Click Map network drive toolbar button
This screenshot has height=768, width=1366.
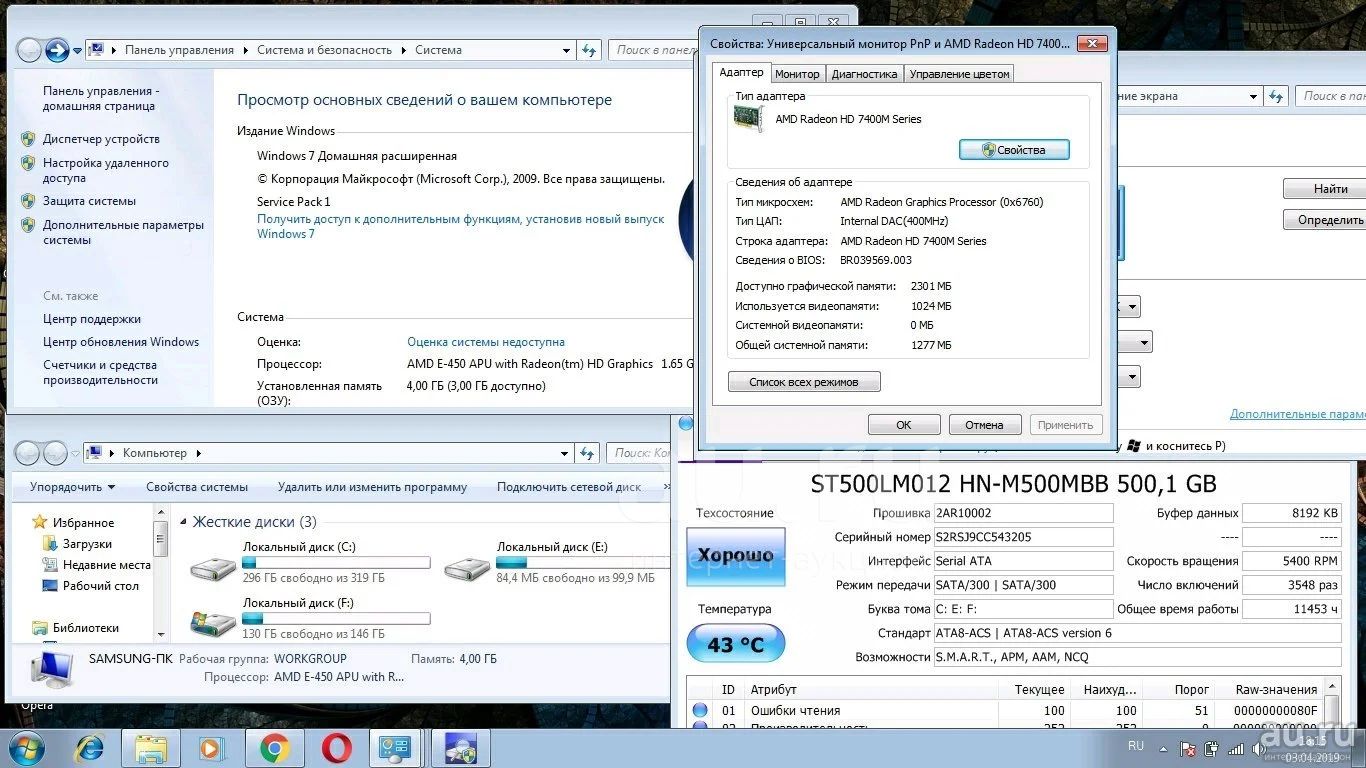[x=569, y=487]
